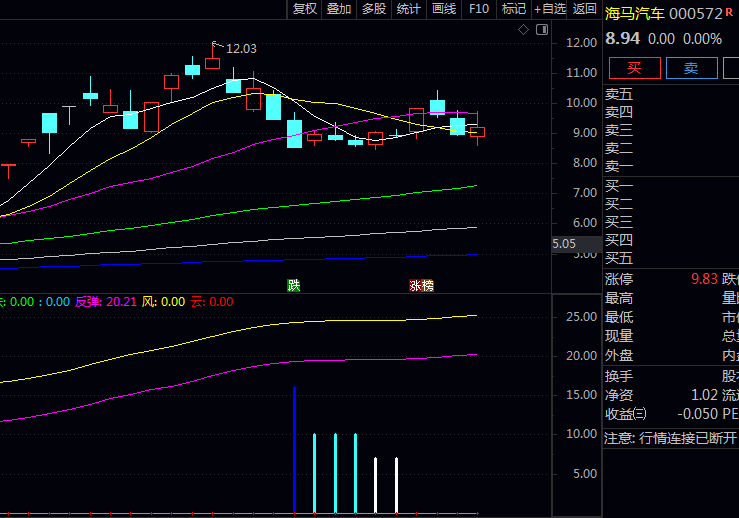Click the 12.03 peak price label

[241, 48]
